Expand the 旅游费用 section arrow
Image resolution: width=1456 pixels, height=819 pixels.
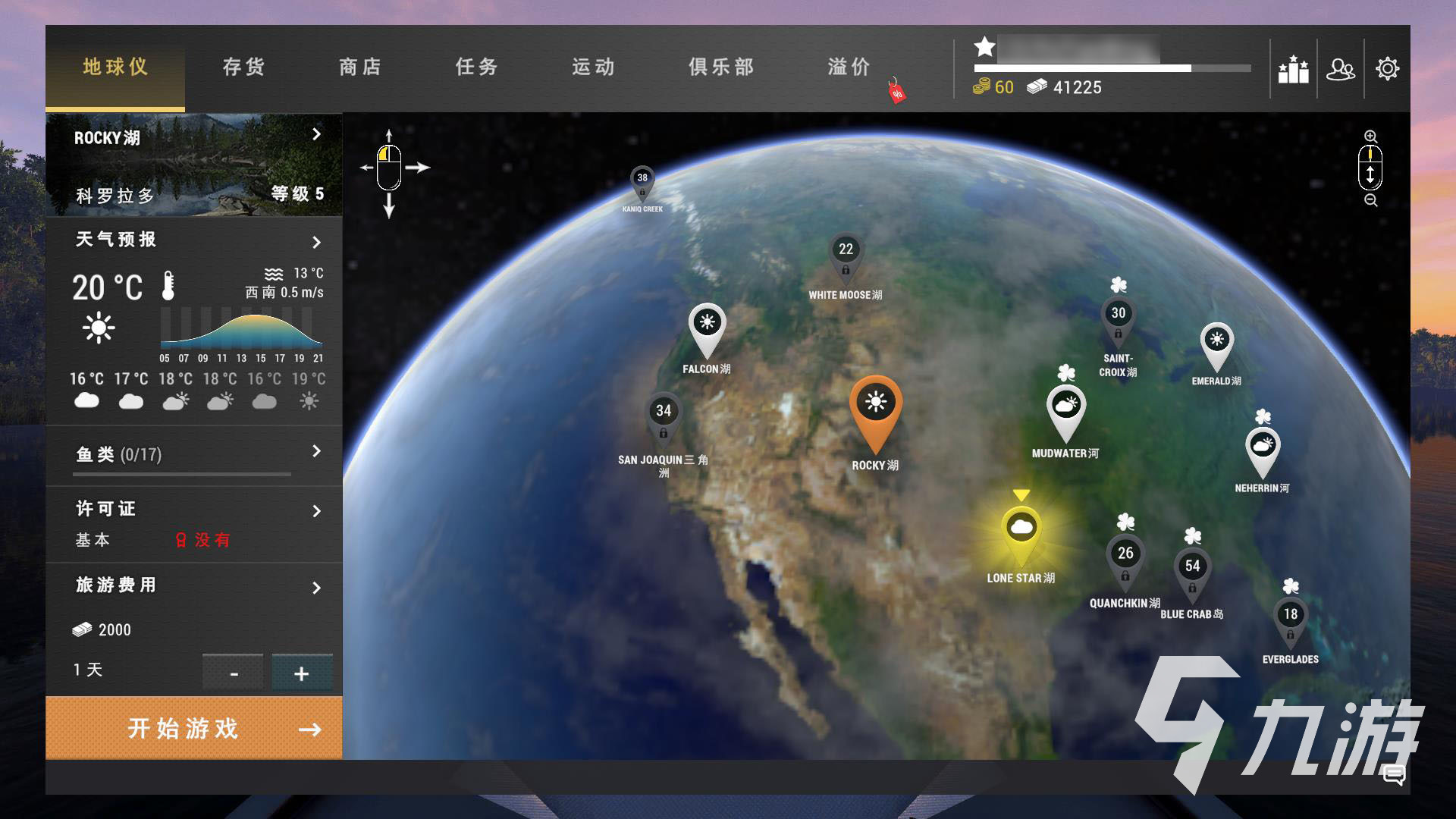(x=316, y=588)
